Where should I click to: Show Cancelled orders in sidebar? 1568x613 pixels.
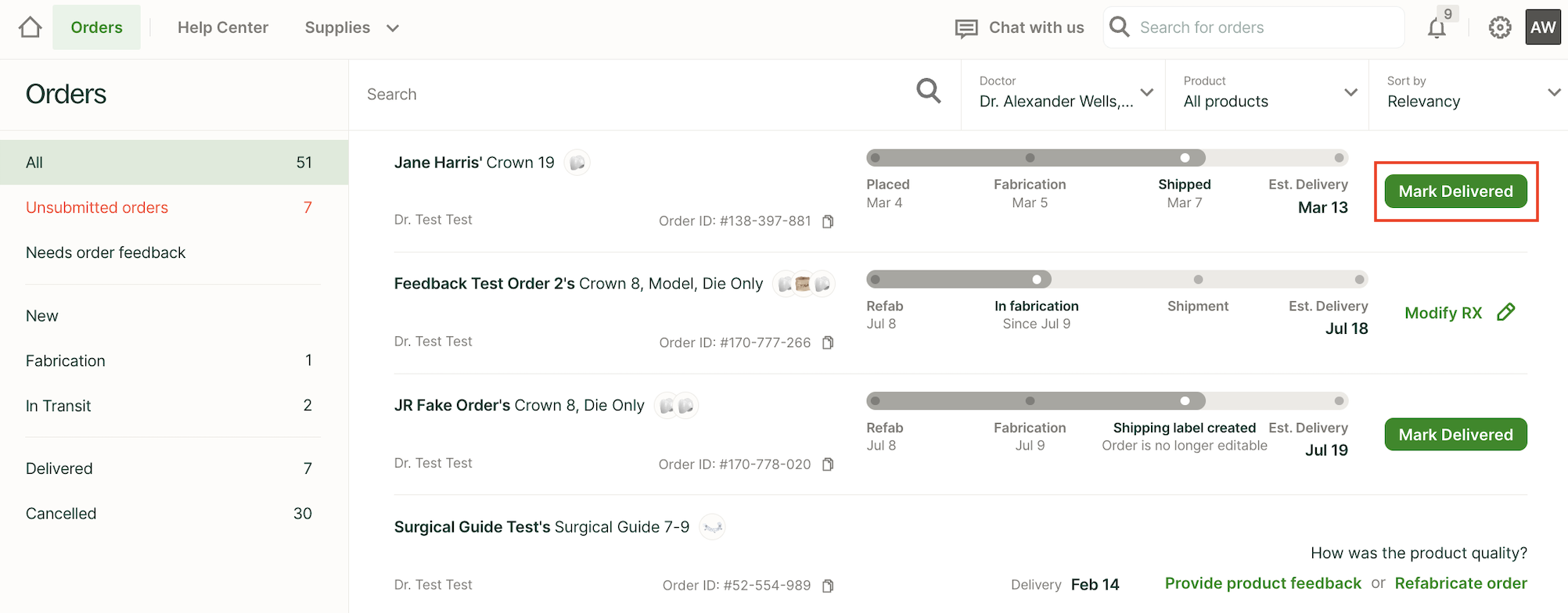pyautogui.click(x=61, y=514)
